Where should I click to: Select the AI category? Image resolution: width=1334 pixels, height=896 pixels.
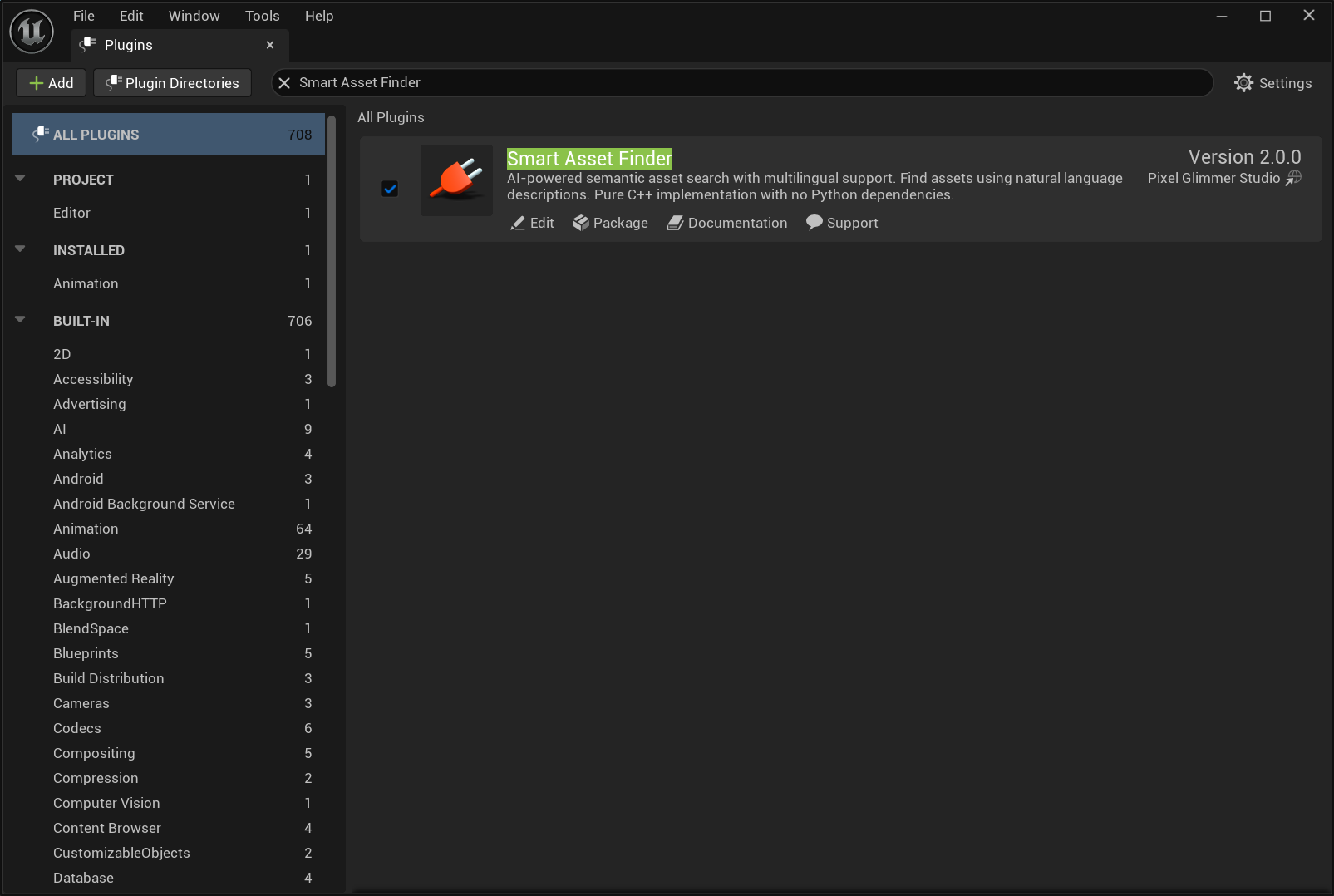[168, 429]
